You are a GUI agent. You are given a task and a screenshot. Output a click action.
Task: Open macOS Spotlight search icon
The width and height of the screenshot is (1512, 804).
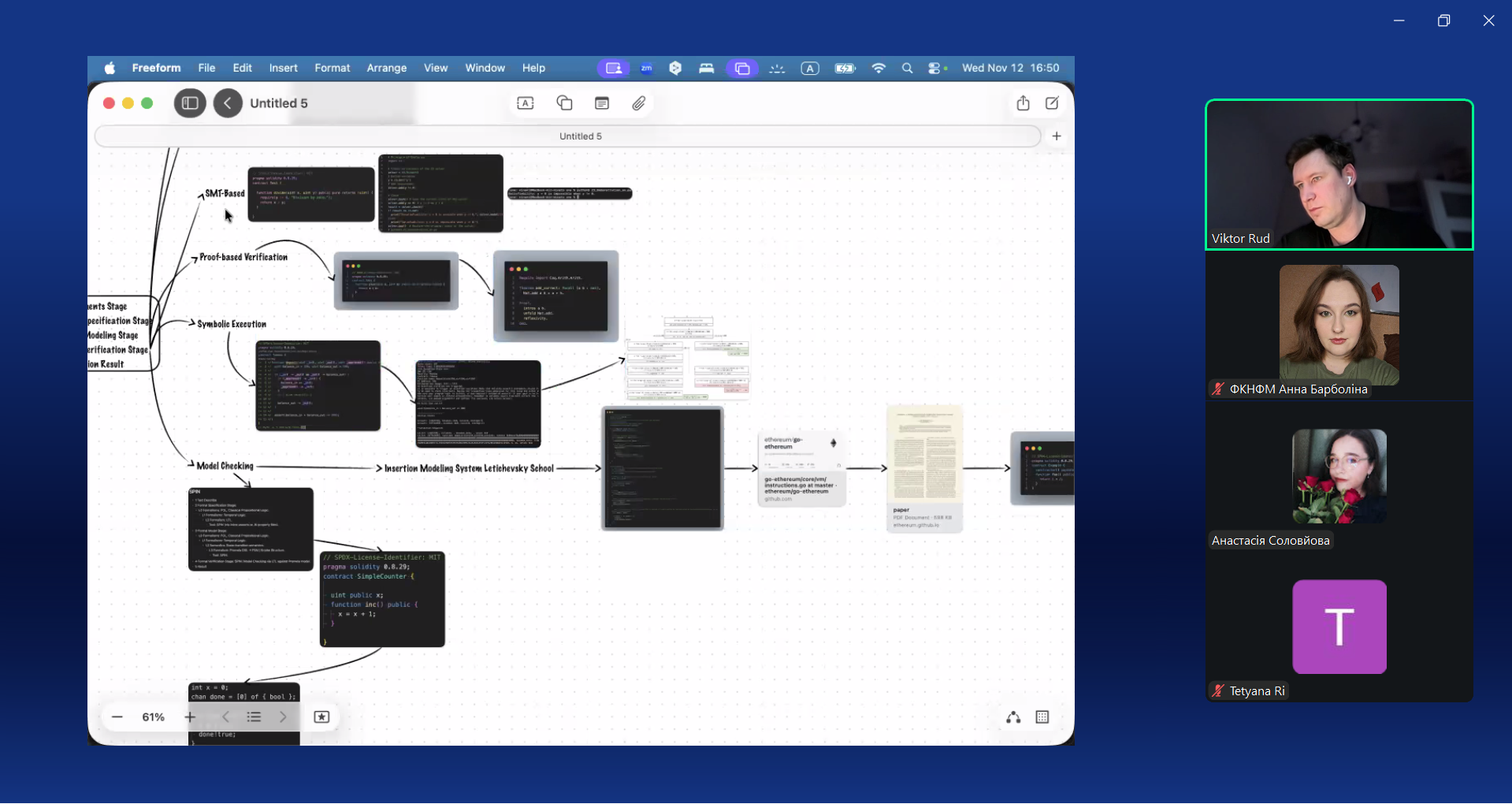pyautogui.click(x=907, y=69)
